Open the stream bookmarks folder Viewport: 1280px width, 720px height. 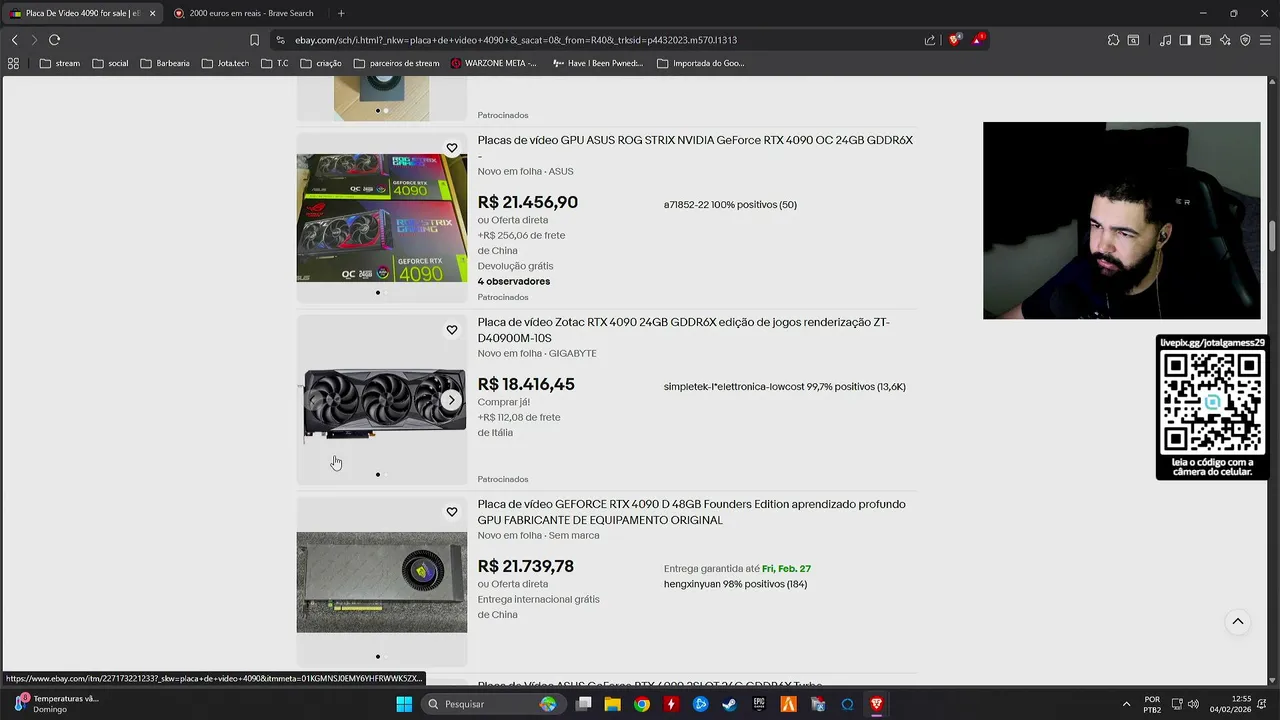(60, 63)
